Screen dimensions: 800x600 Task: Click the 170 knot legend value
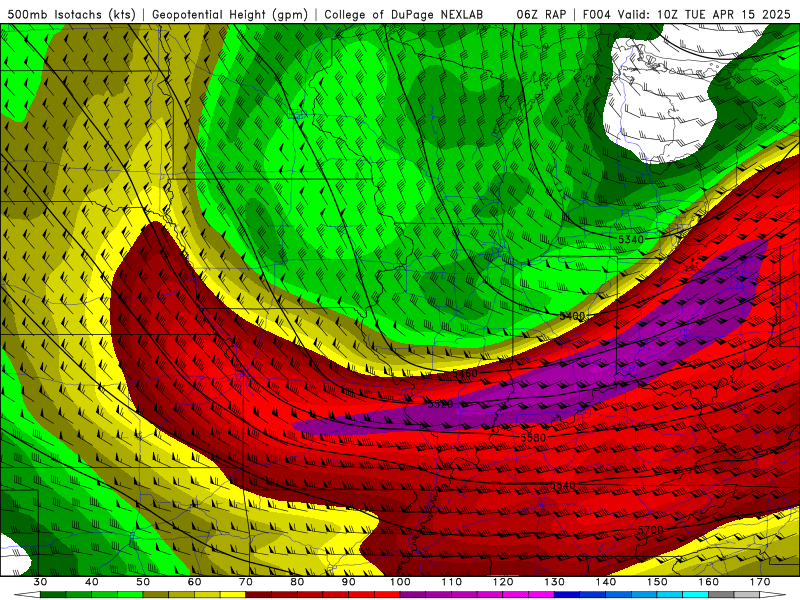point(760,582)
